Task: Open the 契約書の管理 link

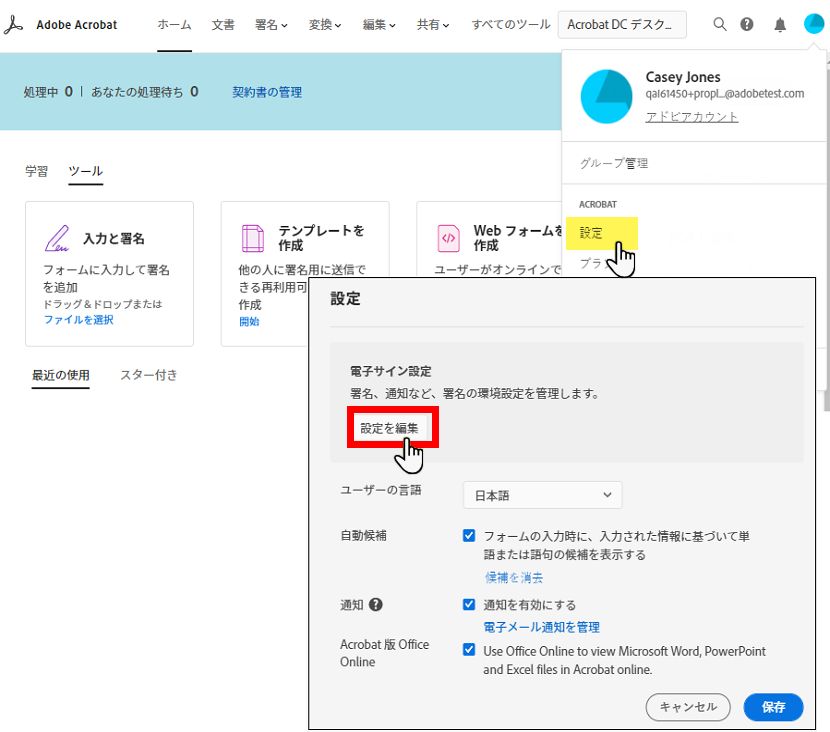Action: (267, 92)
